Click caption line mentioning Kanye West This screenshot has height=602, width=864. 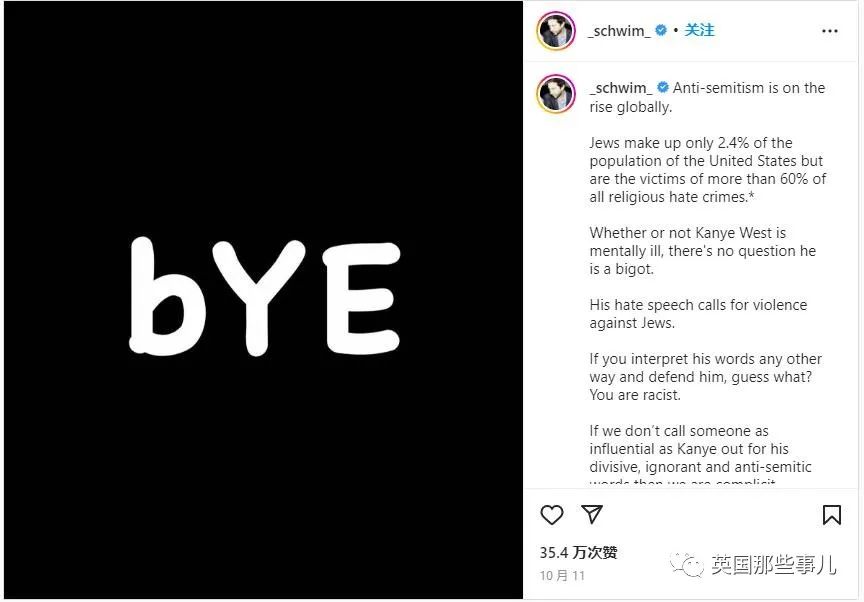688,232
